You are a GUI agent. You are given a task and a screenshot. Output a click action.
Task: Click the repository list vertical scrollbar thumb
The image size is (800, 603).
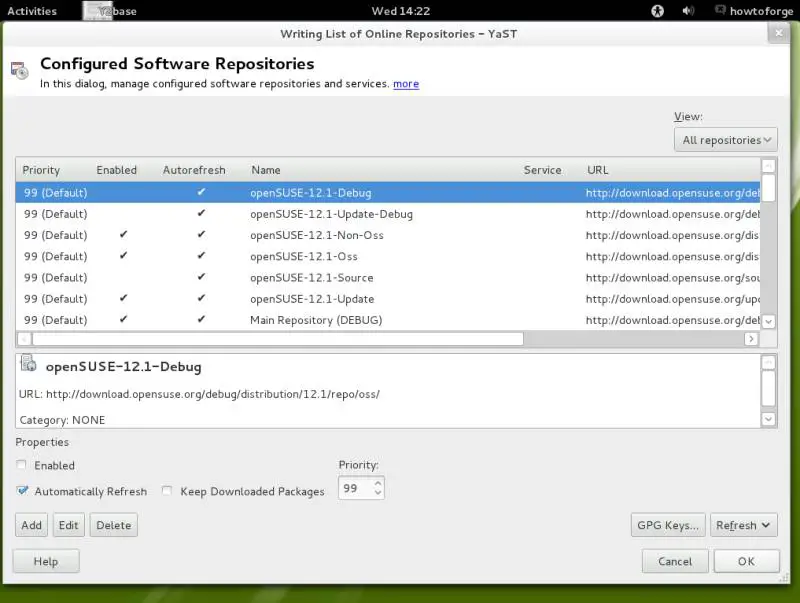coord(768,188)
